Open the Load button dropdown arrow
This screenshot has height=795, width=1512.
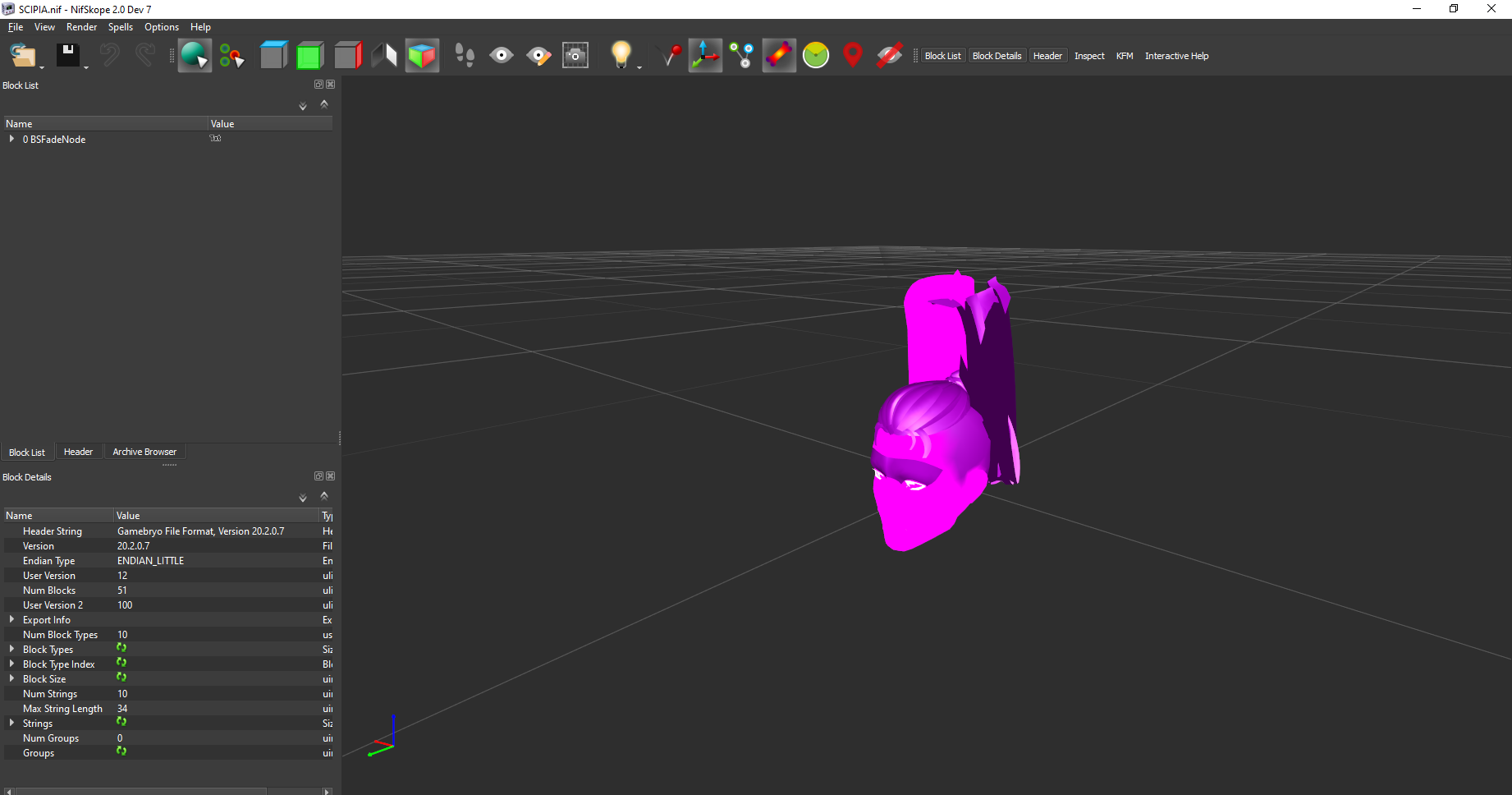[42, 67]
